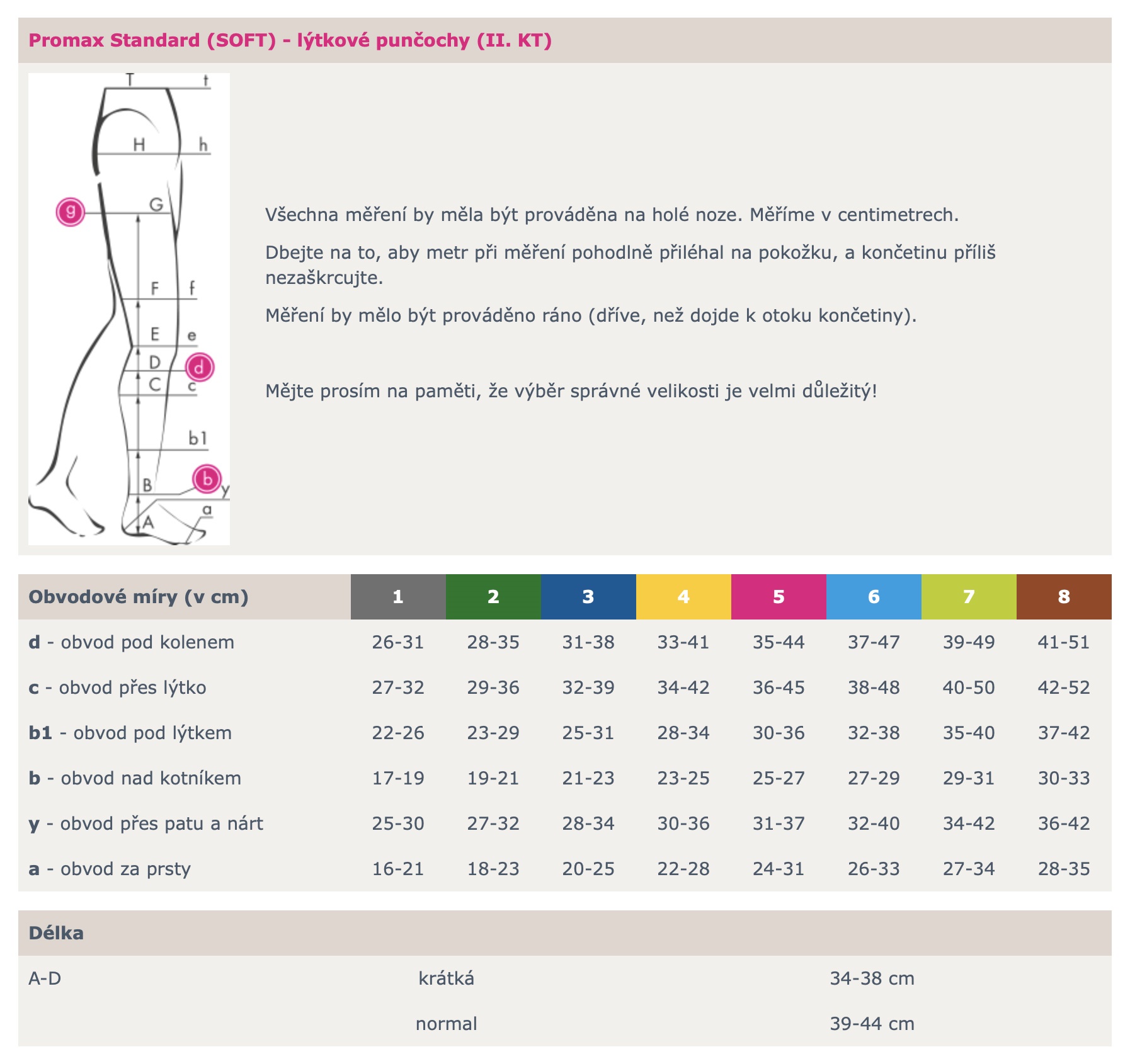This screenshot has height=1064, width=1130.
Task: Click cell '25-30' in the y row
Action: 398,823
